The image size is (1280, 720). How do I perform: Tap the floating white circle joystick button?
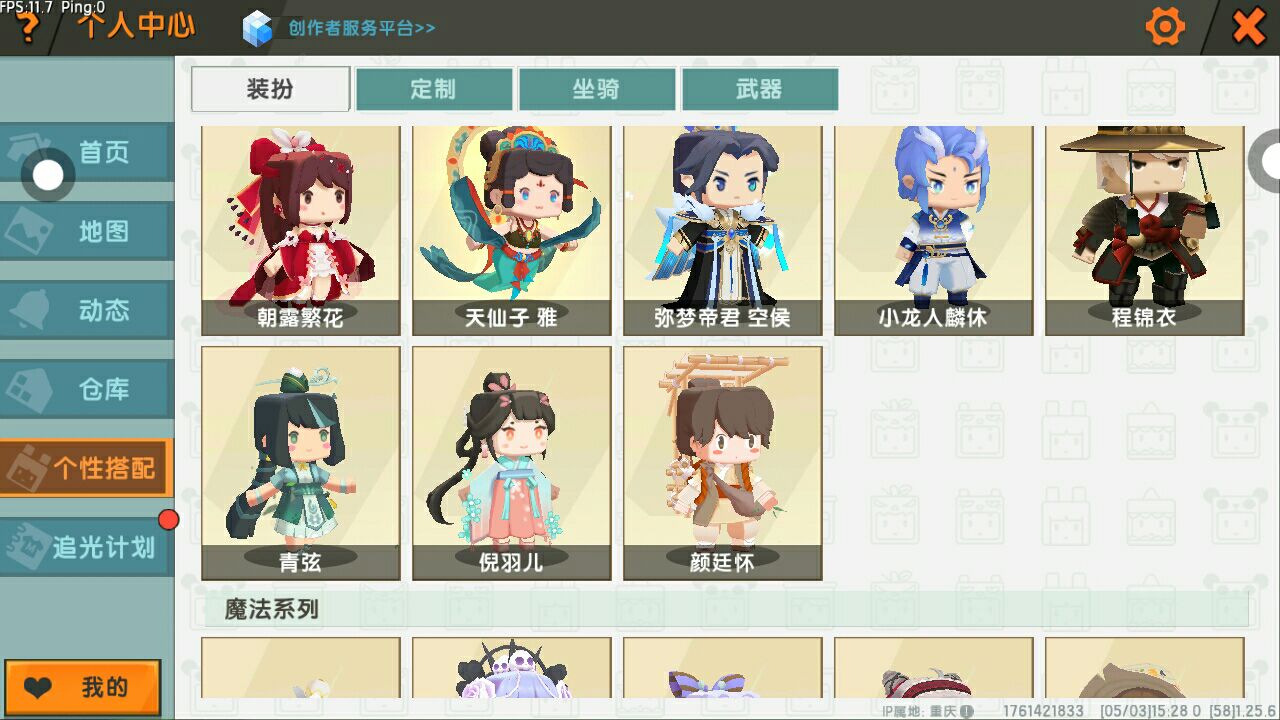click(x=48, y=176)
